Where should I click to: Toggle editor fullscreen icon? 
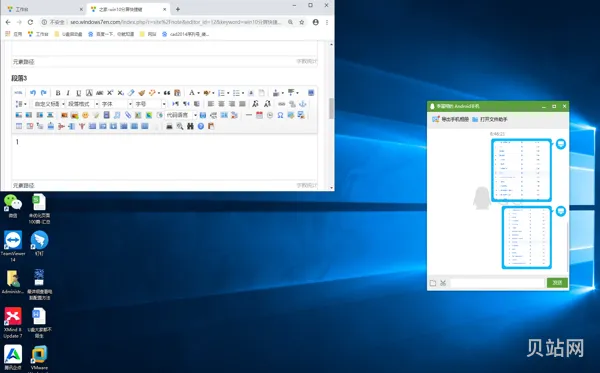tap(311, 93)
